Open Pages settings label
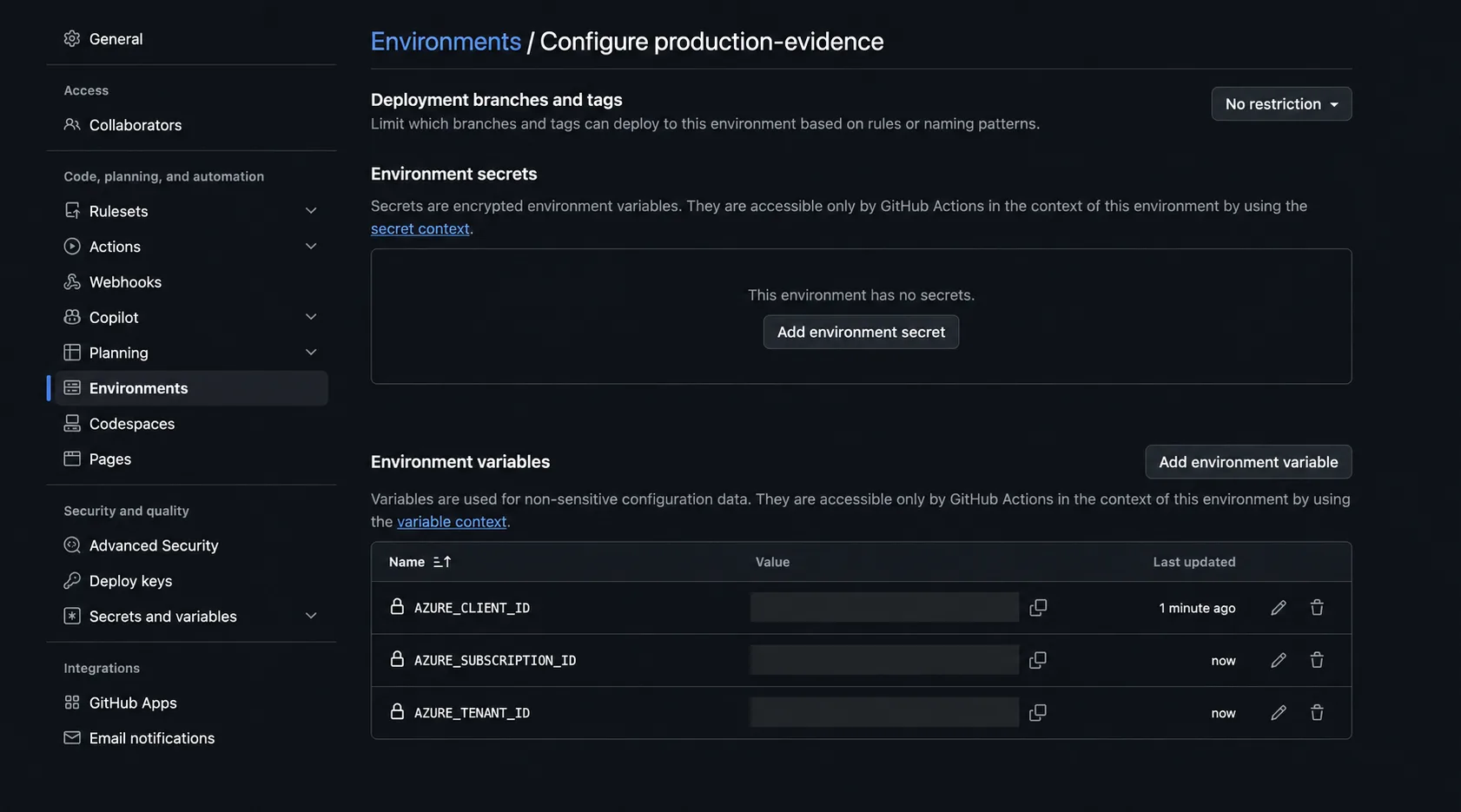The image size is (1461, 812). pos(110,459)
